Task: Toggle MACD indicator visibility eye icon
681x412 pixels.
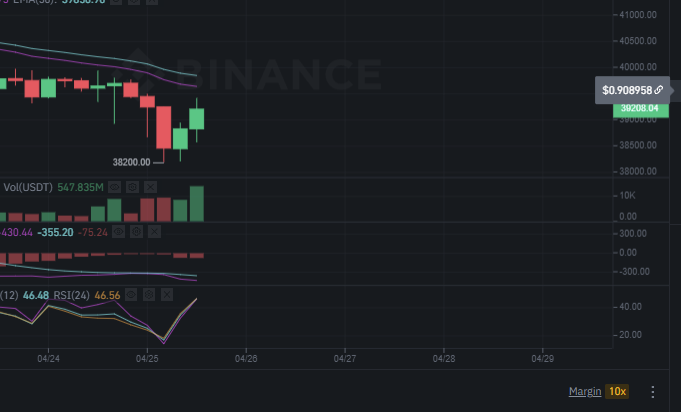Action: point(119,232)
